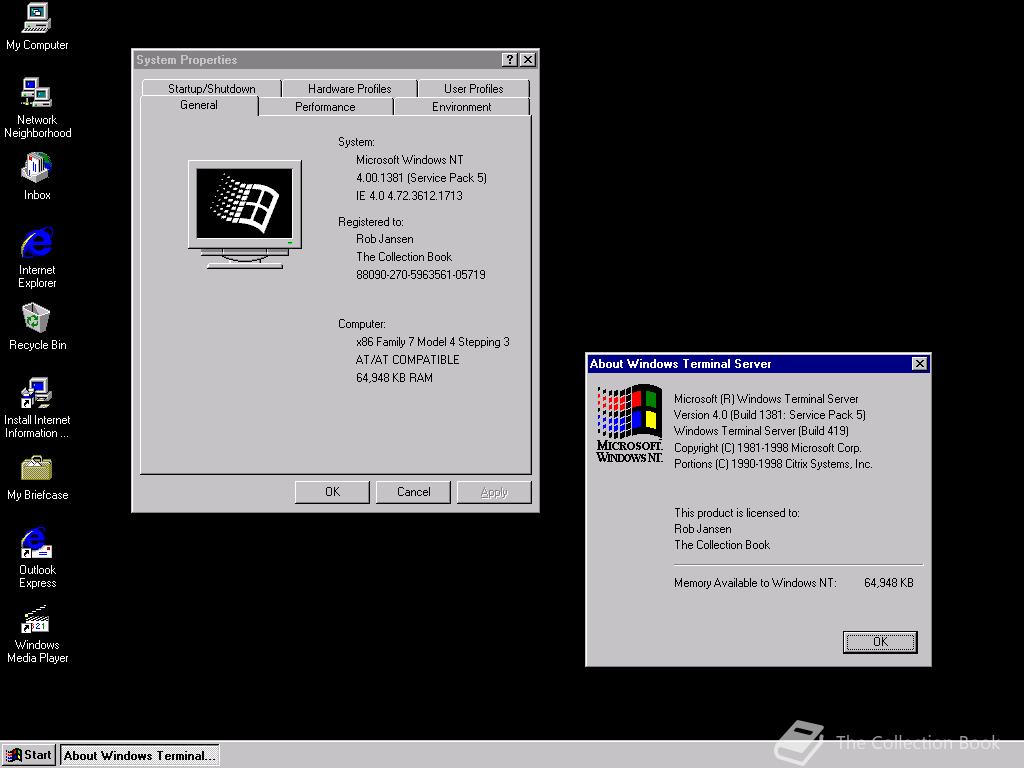Click the text '4.00.1381 (Service Pack 5)'
The height and width of the screenshot is (768, 1024).
click(421, 178)
